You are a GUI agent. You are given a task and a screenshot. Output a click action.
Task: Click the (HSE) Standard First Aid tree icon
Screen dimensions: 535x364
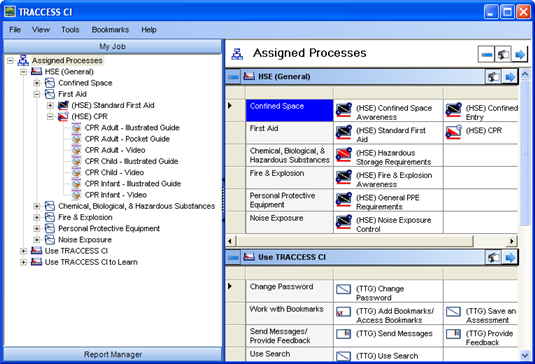63,105
